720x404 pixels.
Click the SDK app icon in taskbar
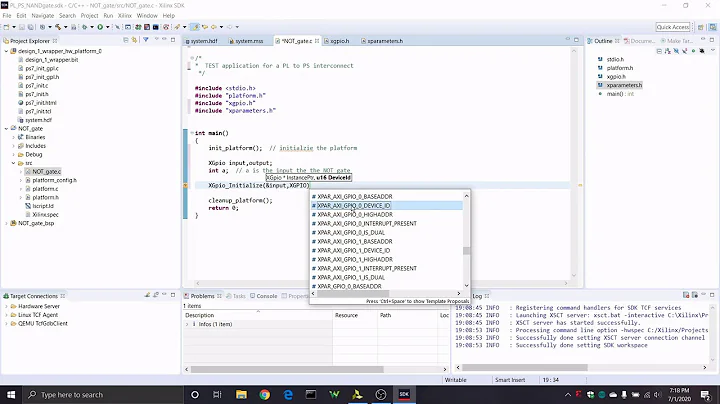pyautogui.click(x=404, y=394)
